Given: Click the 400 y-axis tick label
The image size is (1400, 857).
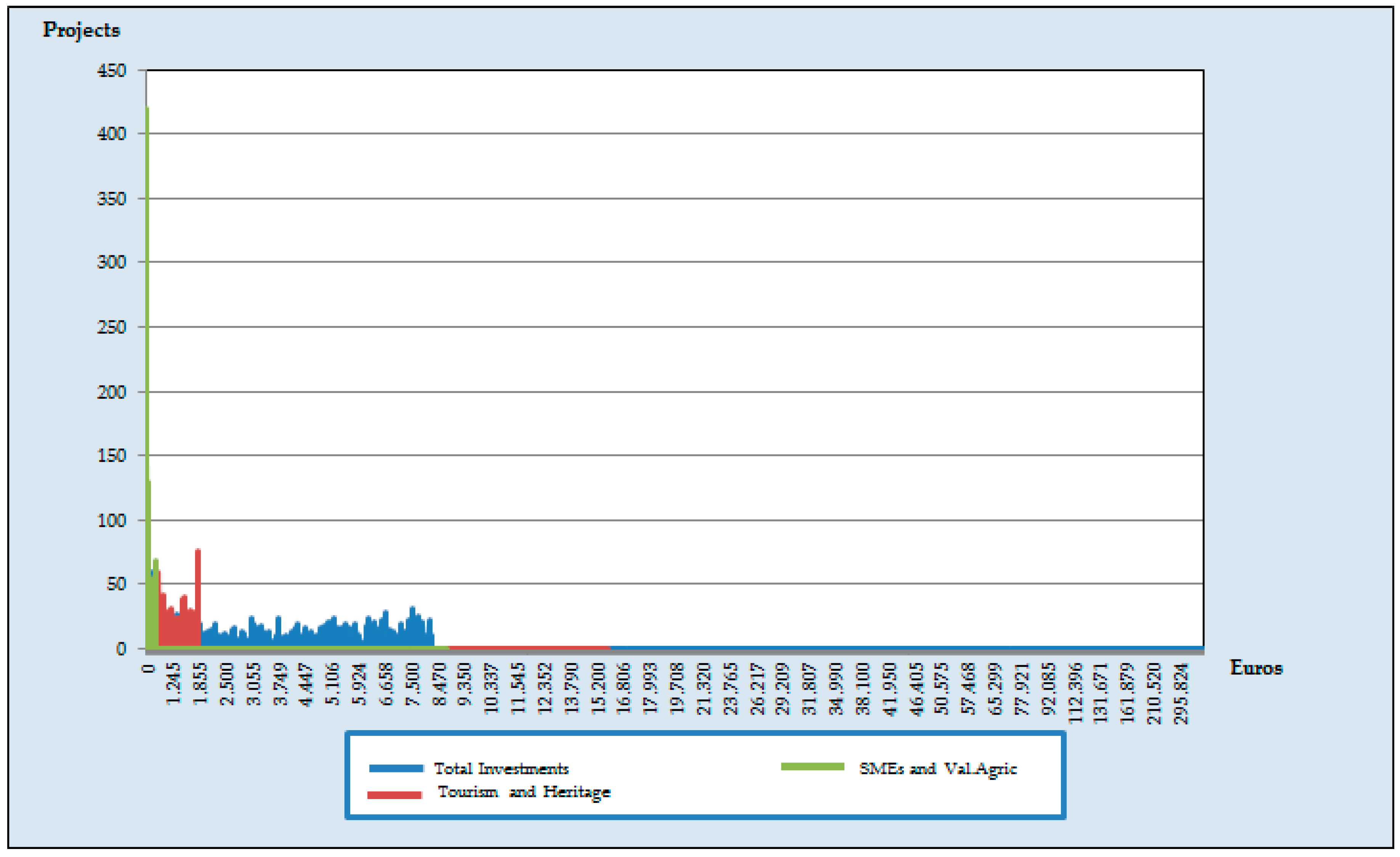Looking at the screenshot, I should (111, 134).
